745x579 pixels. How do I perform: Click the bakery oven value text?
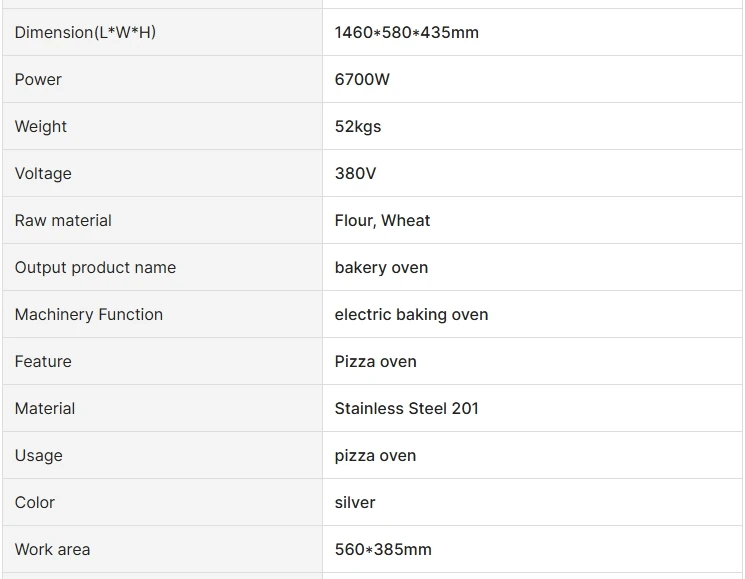click(381, 267)
